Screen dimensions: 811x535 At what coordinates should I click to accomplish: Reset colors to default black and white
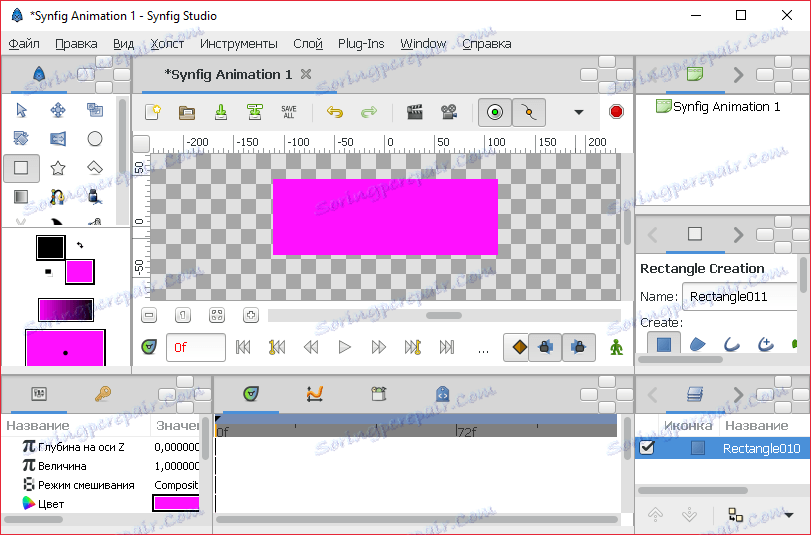point(48,272)
